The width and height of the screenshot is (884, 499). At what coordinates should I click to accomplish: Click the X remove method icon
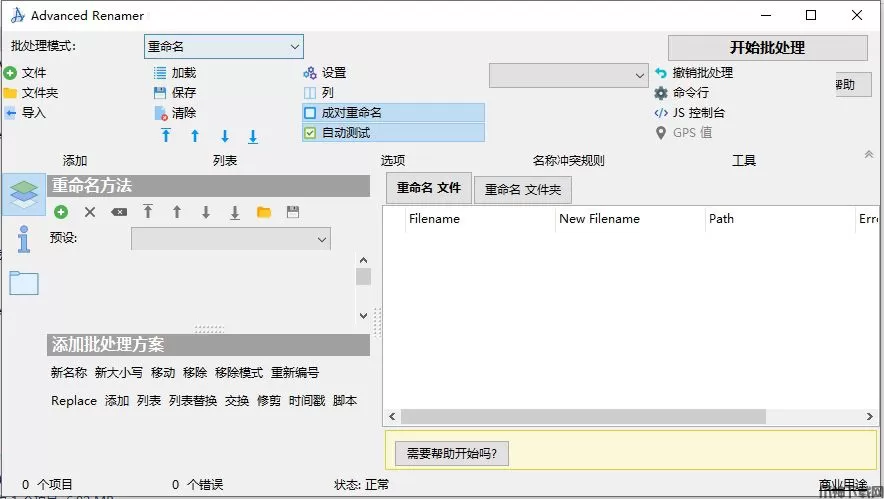tap(90, 212)
